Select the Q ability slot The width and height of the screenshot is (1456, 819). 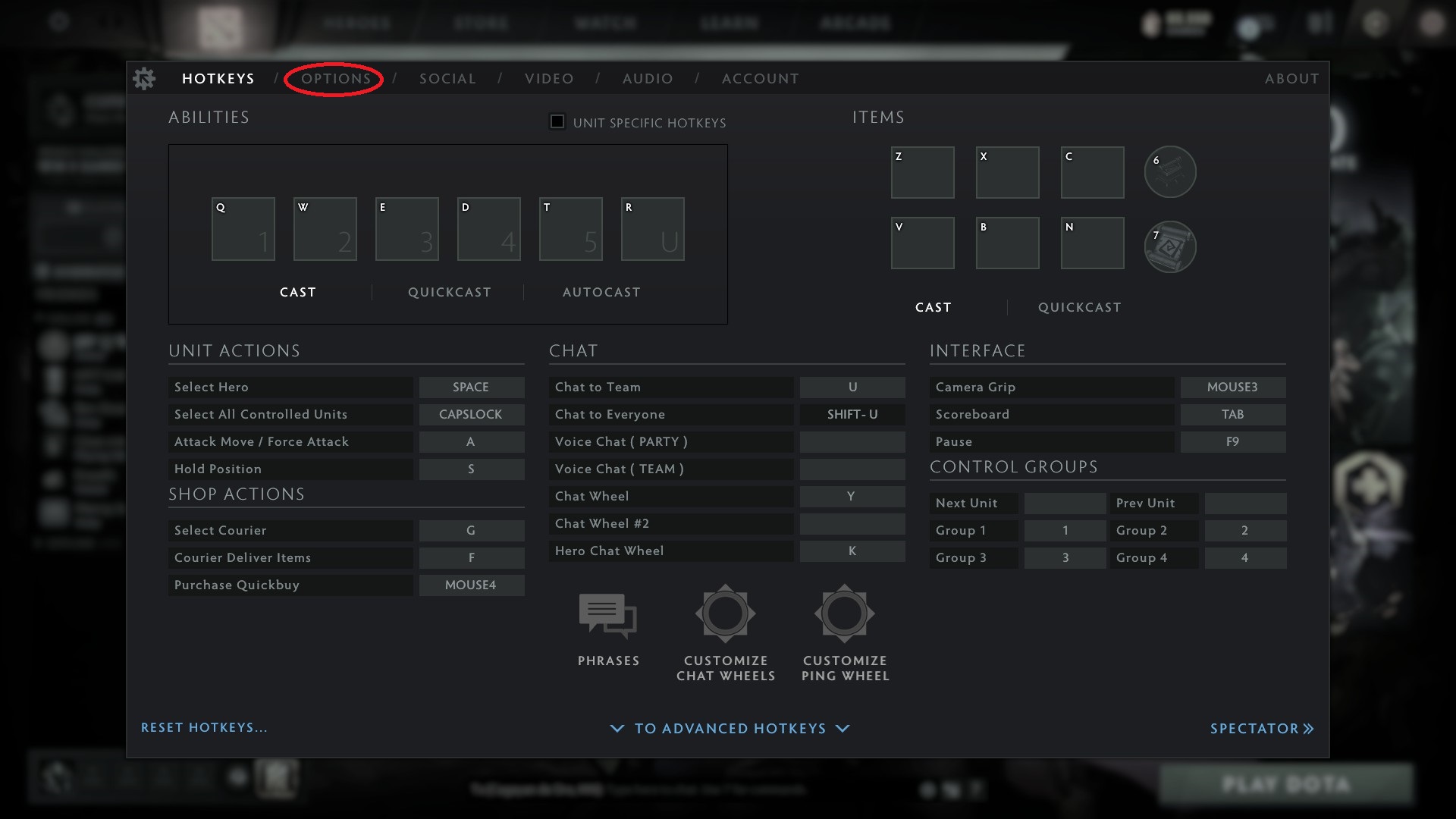243,229
